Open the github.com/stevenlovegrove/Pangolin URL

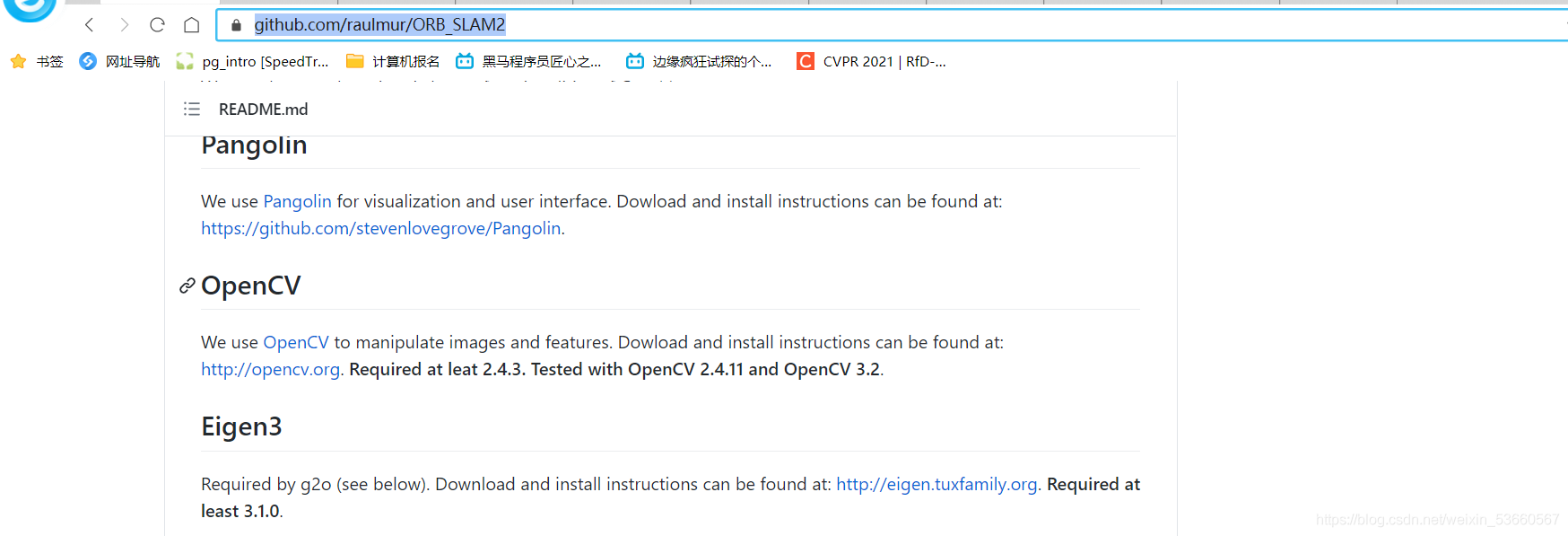point(381,228)
